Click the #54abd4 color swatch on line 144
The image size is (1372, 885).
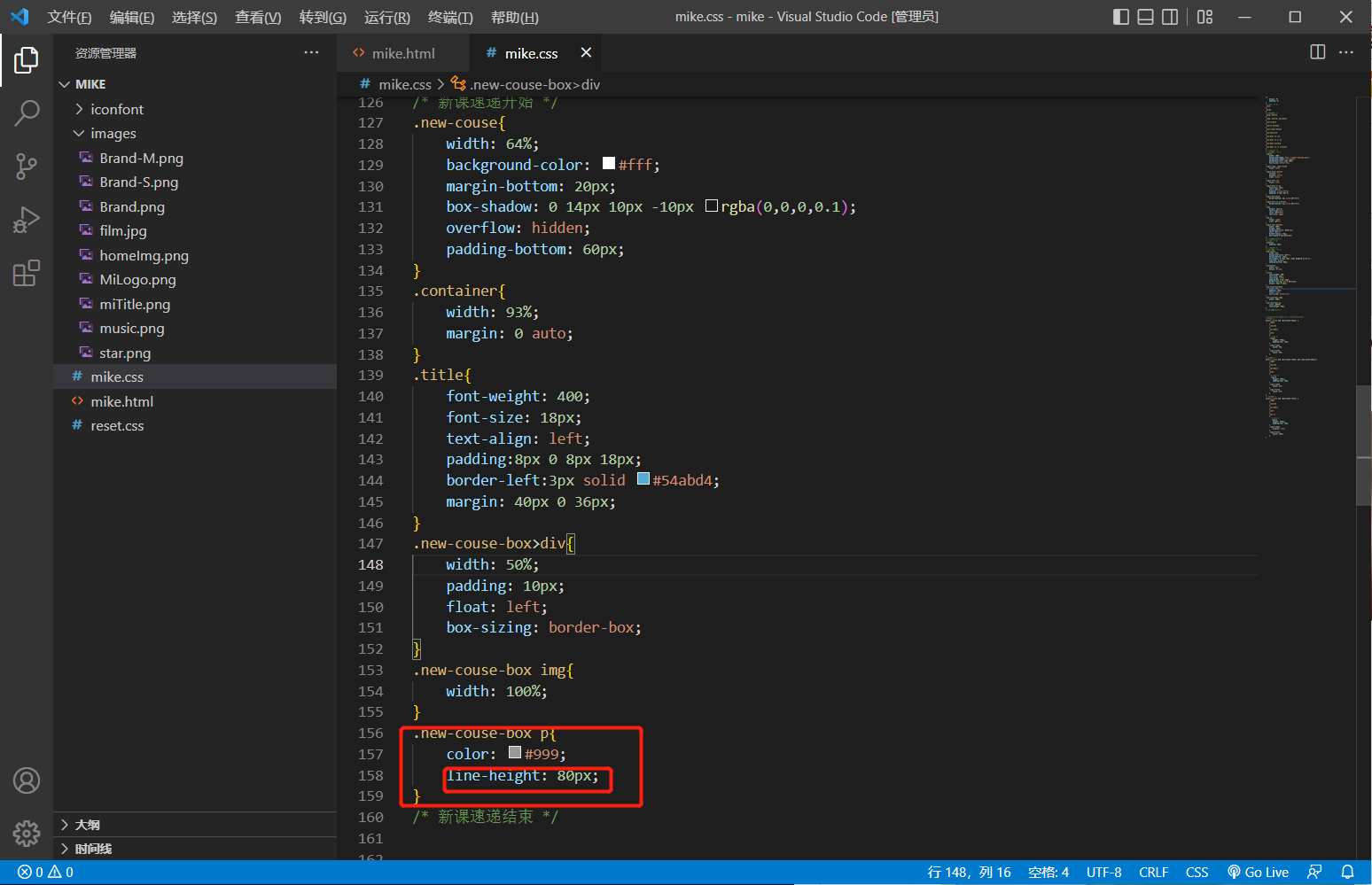(x=643, y=479)
